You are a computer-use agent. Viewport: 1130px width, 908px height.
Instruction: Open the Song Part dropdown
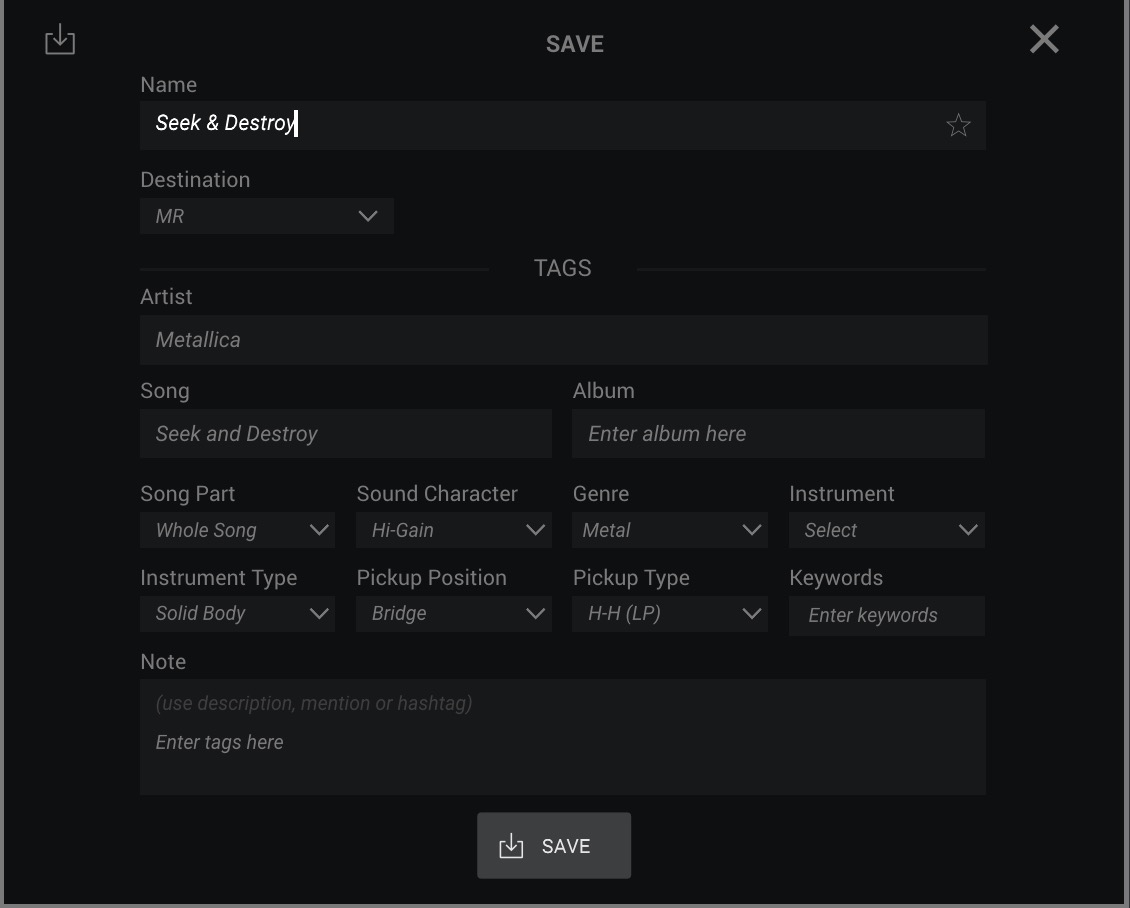click(237, 530)
